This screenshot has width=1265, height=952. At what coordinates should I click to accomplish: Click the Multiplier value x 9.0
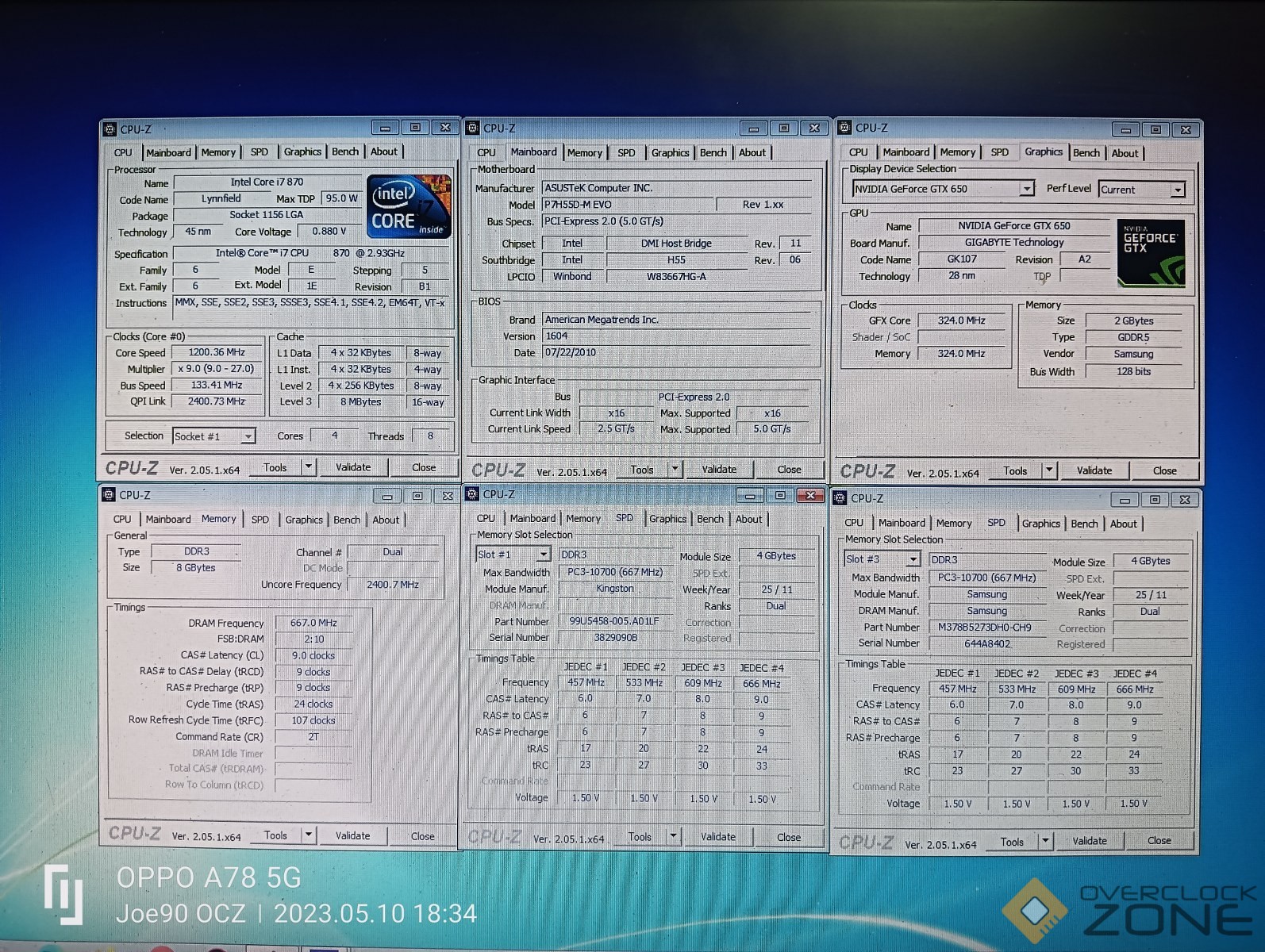[217, 369]
